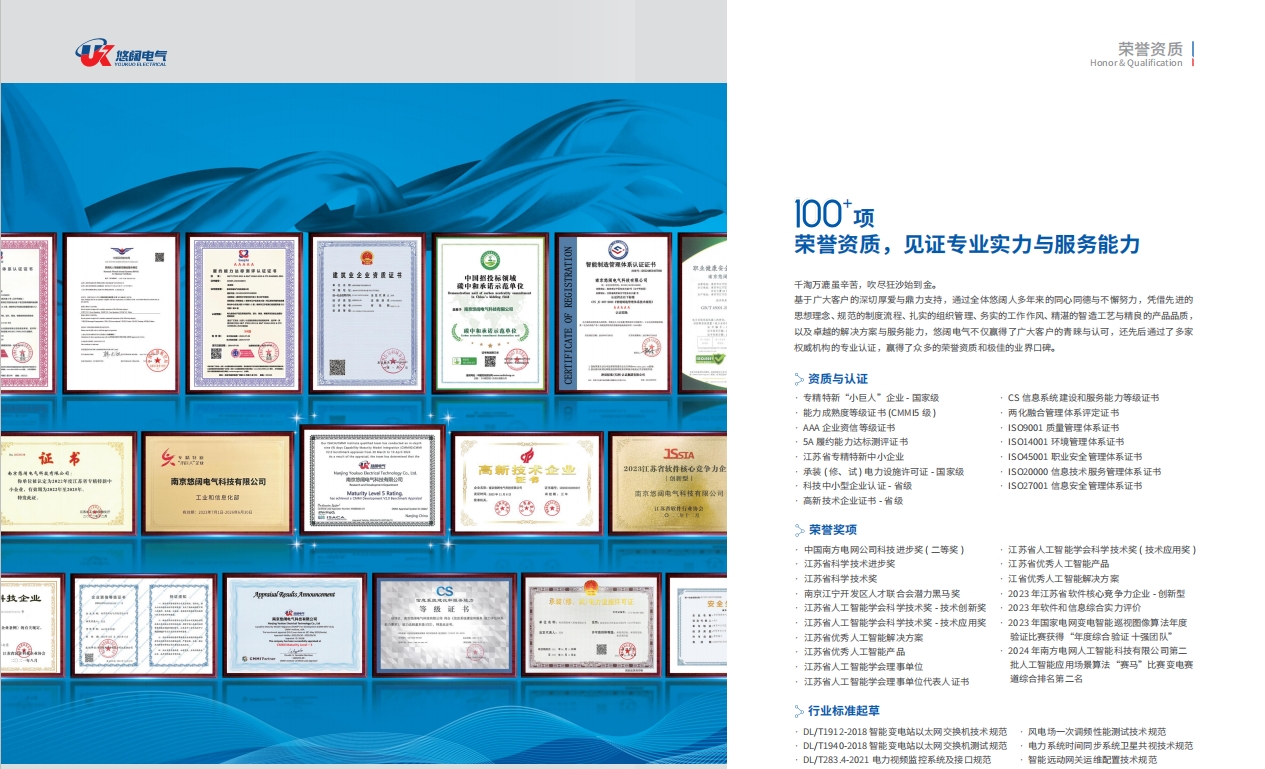Click the line 千淘万漉虽辛苦，吹尽狂沙始到金。
1265x769 pixels.
pyautogui.click(x=865, y=285)
